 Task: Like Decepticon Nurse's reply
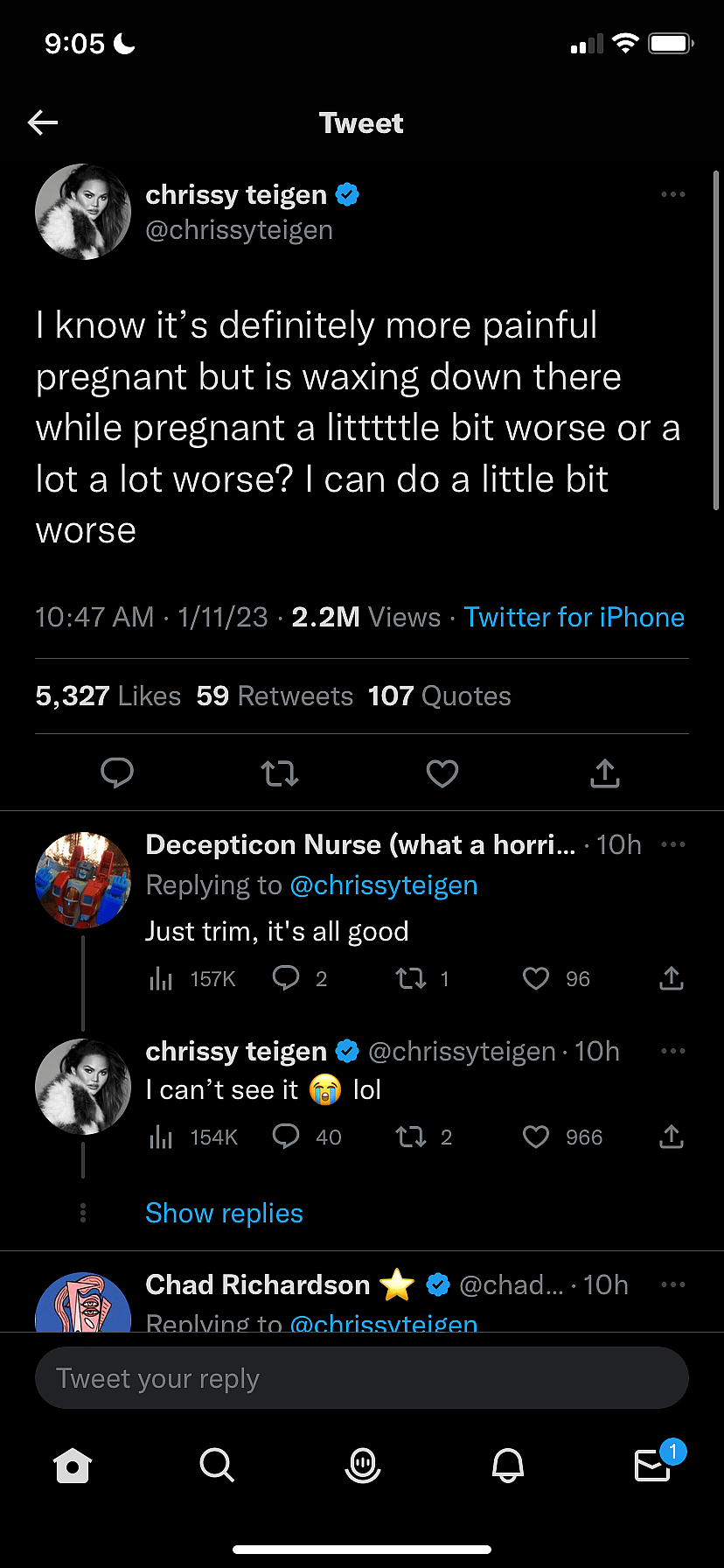(536, 978)
